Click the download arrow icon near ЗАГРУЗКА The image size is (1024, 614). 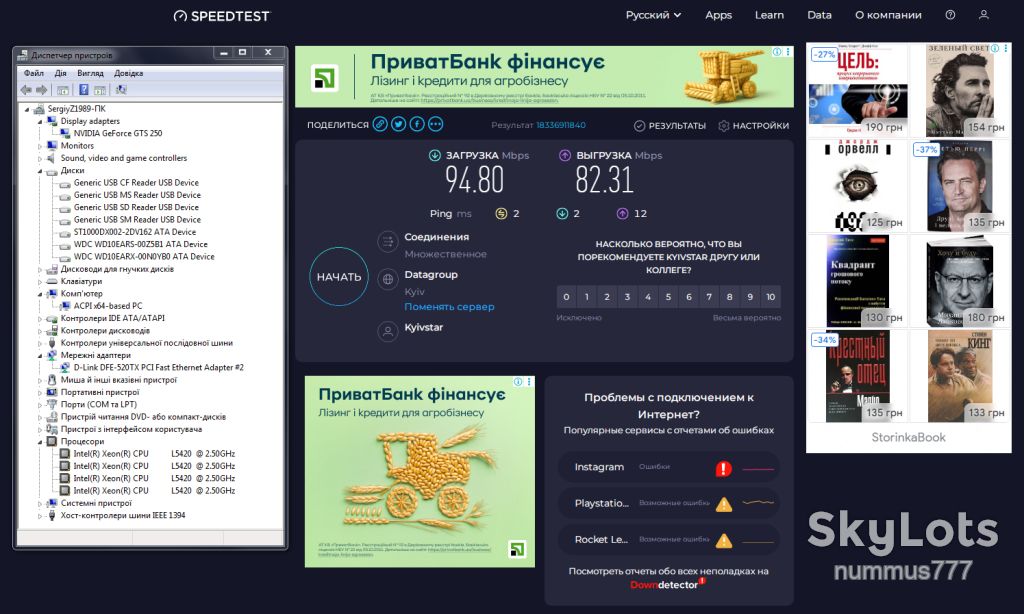pyautogui.click(x=434, y=155)
